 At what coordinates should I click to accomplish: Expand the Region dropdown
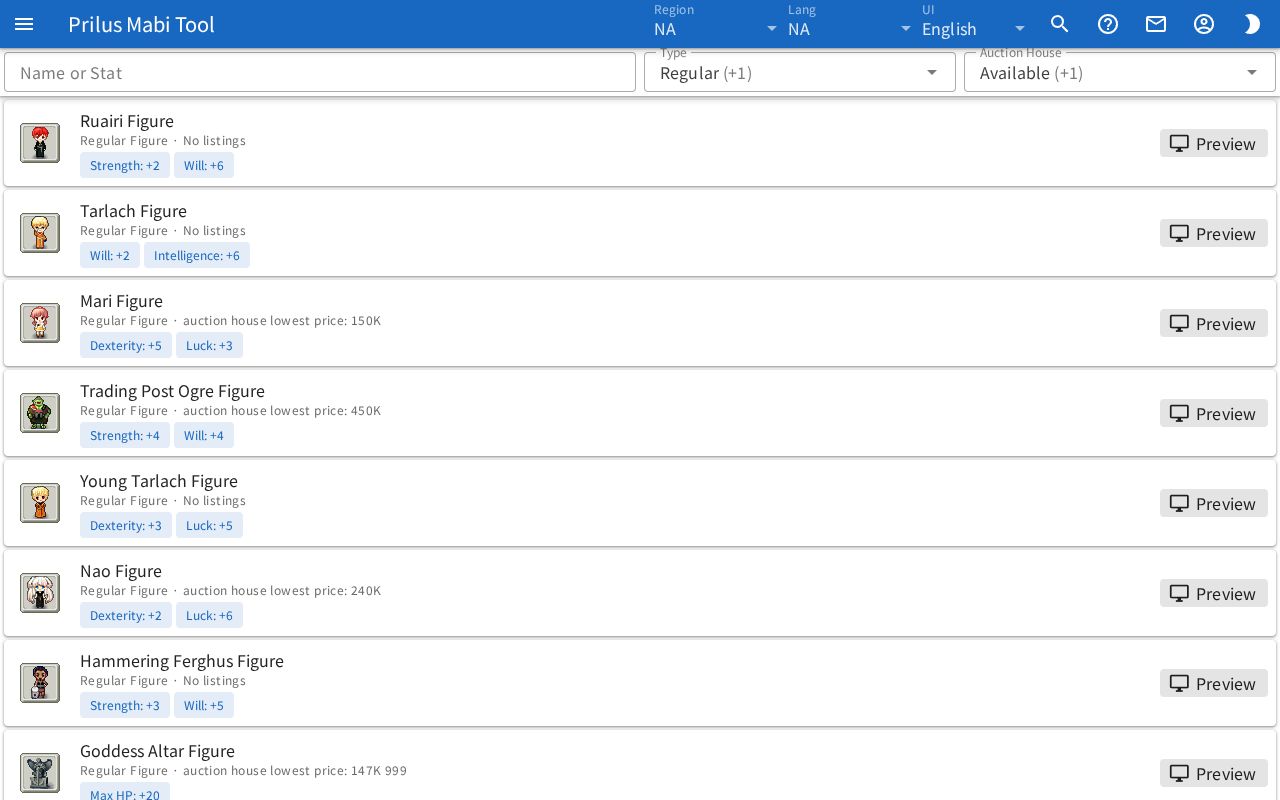click(x=716, y=24)
